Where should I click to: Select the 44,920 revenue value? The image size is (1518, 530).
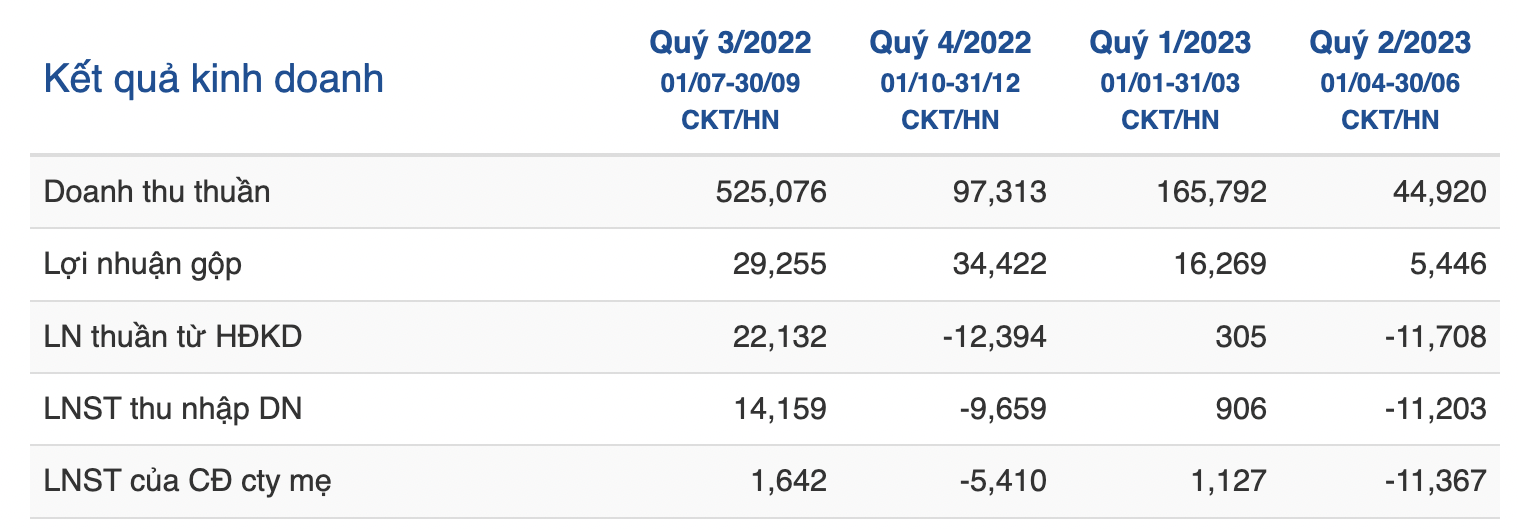click(x=1442, y=192)
